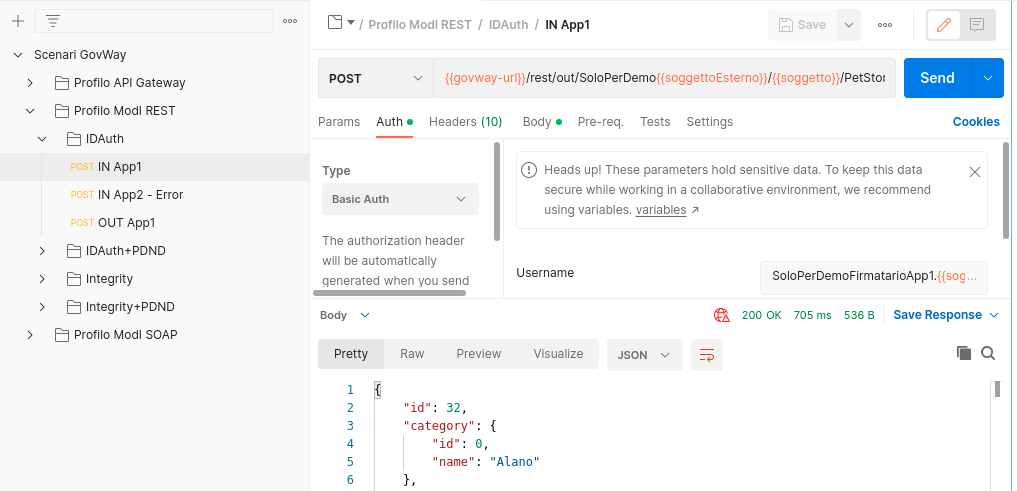
Task: Click the Profilo API Gateway folder icon
Action: (62, 83)
